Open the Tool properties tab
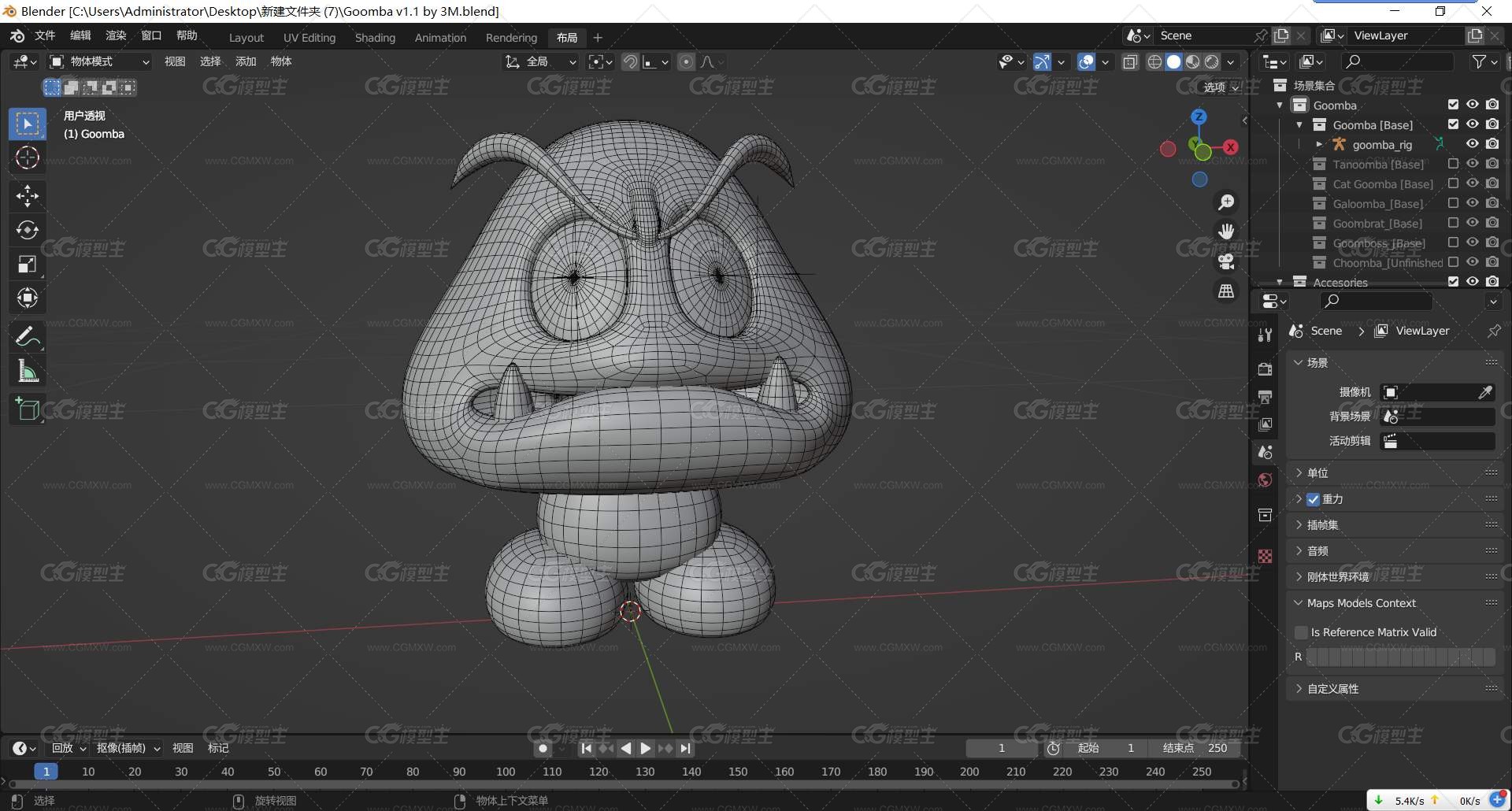 tap(1265, 335)
